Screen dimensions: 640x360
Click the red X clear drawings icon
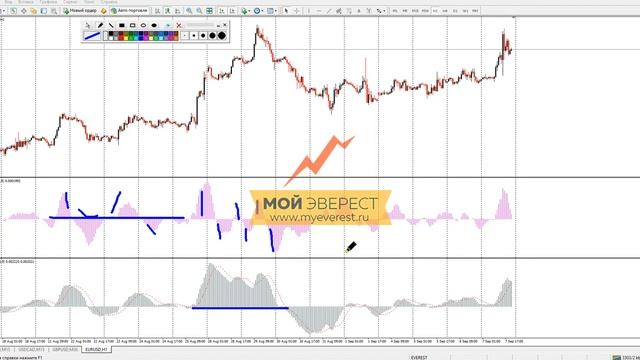[179, 25]
